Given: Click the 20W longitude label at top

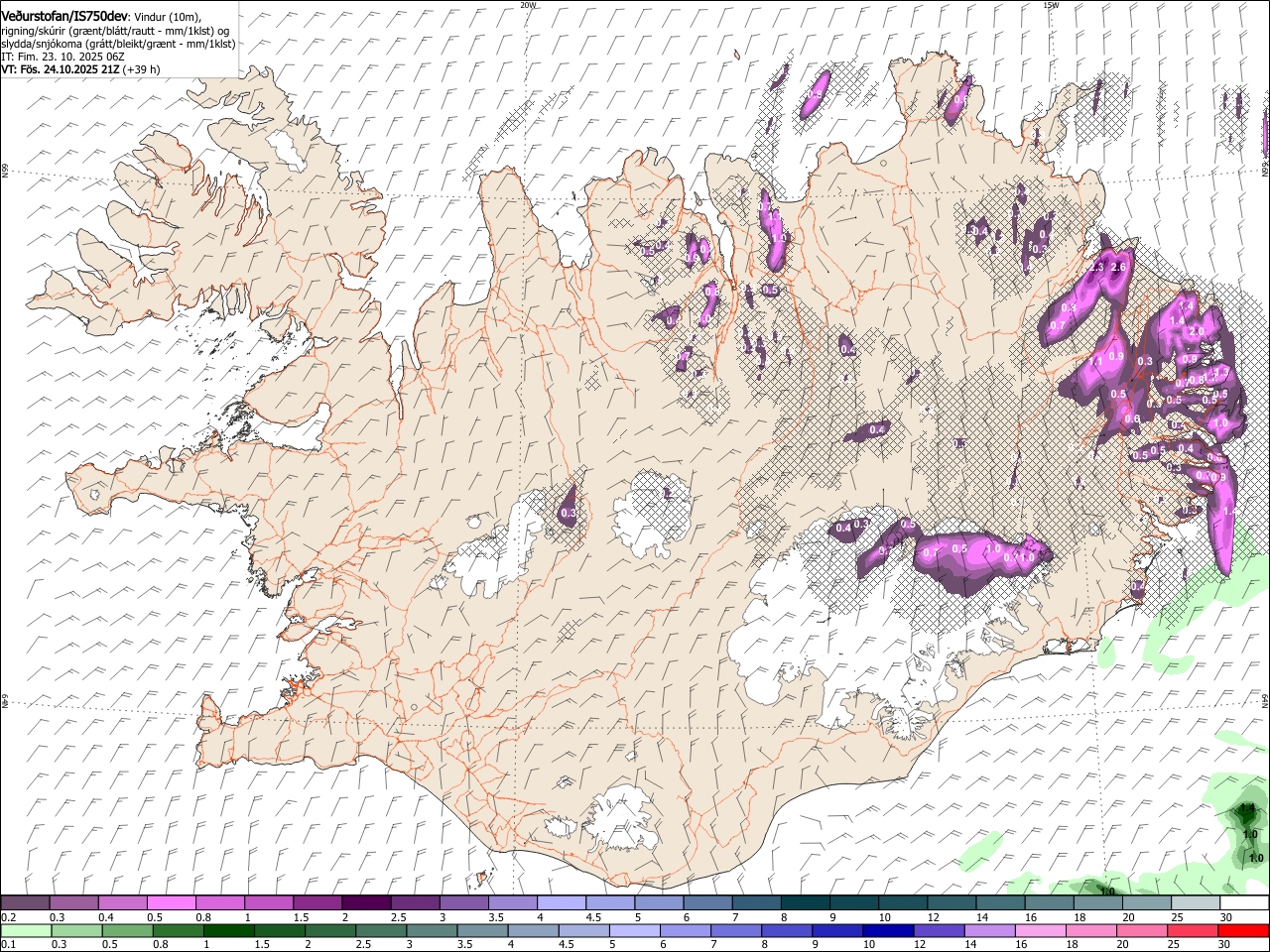Looking at the screenshot, I should click(x=528, y=5).
